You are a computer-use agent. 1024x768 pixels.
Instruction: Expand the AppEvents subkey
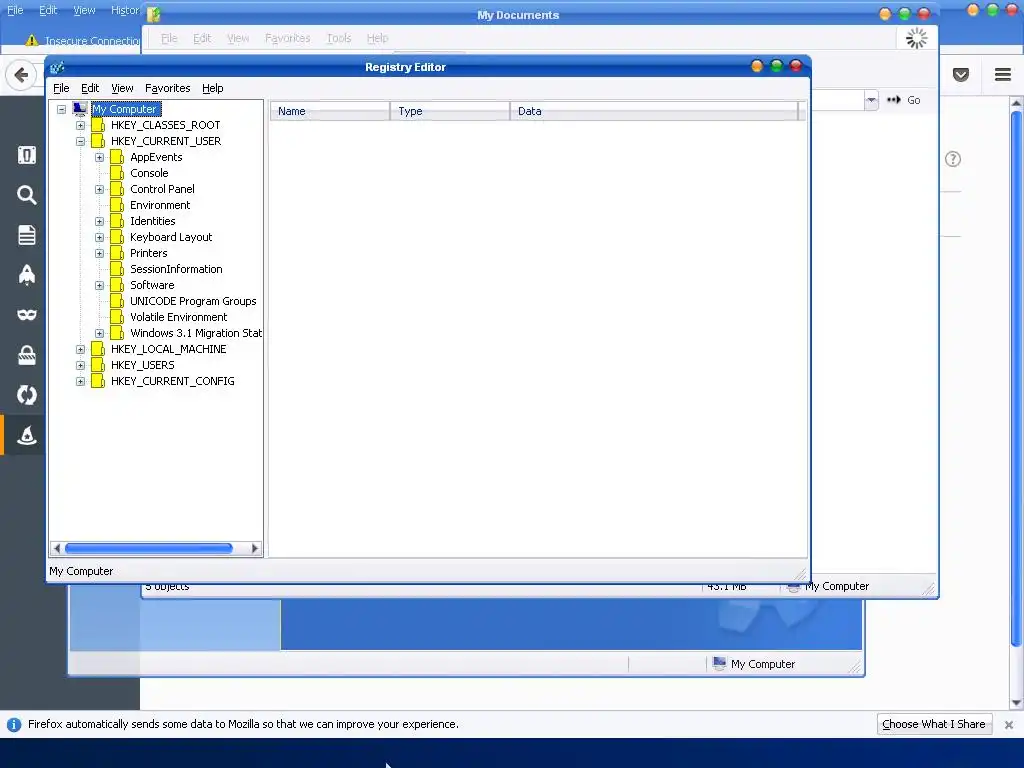99,157
